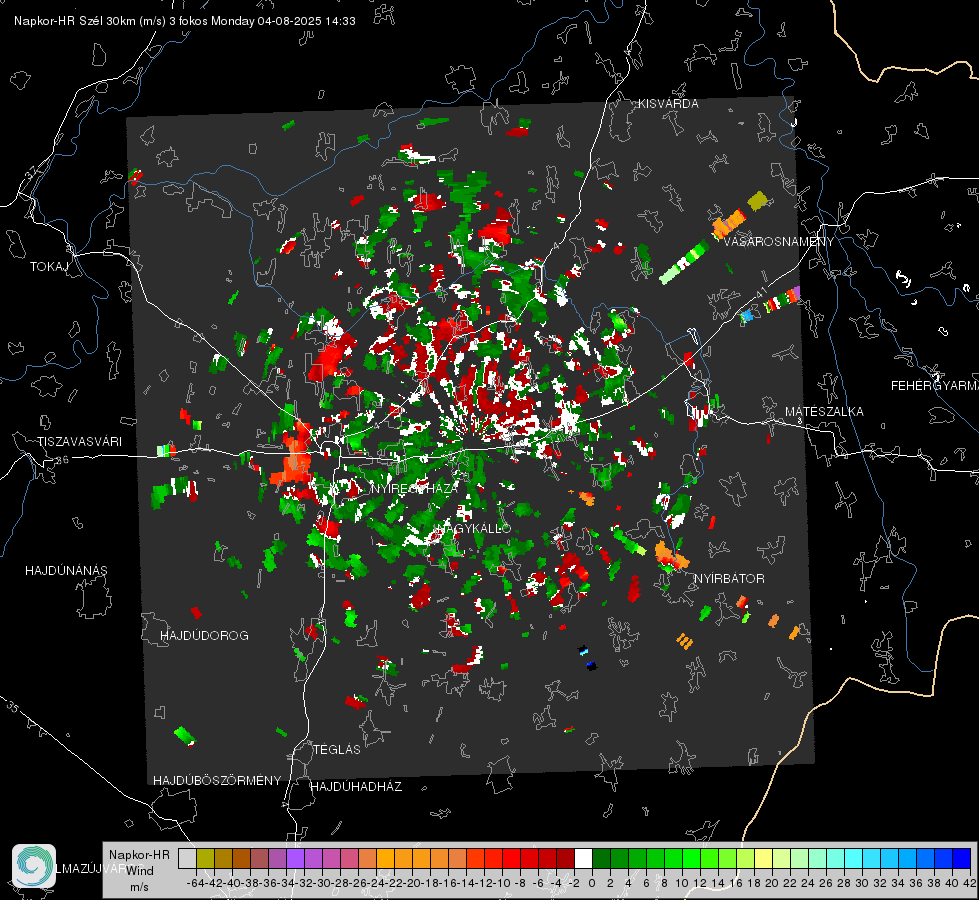Select the HAJDÚBÖSZÖRMÉNY town label
Viewport: 979px width, 900px height.
coord(217,781)
